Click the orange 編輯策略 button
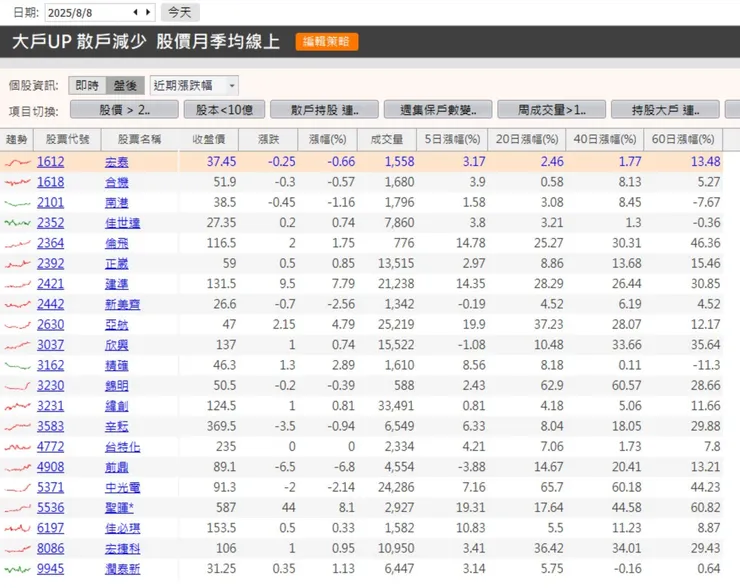 [327, 42]
